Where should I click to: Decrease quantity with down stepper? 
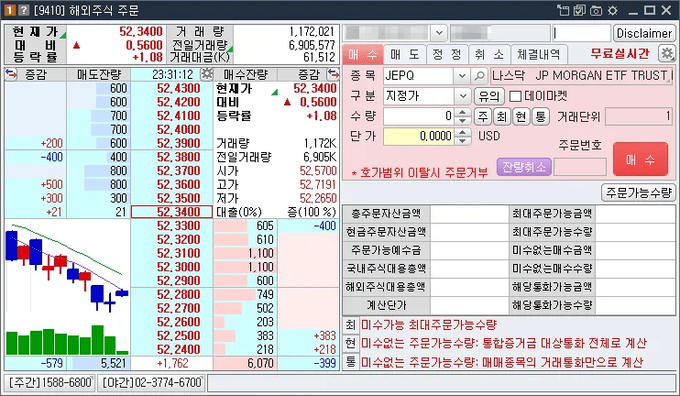coord(463,120)
